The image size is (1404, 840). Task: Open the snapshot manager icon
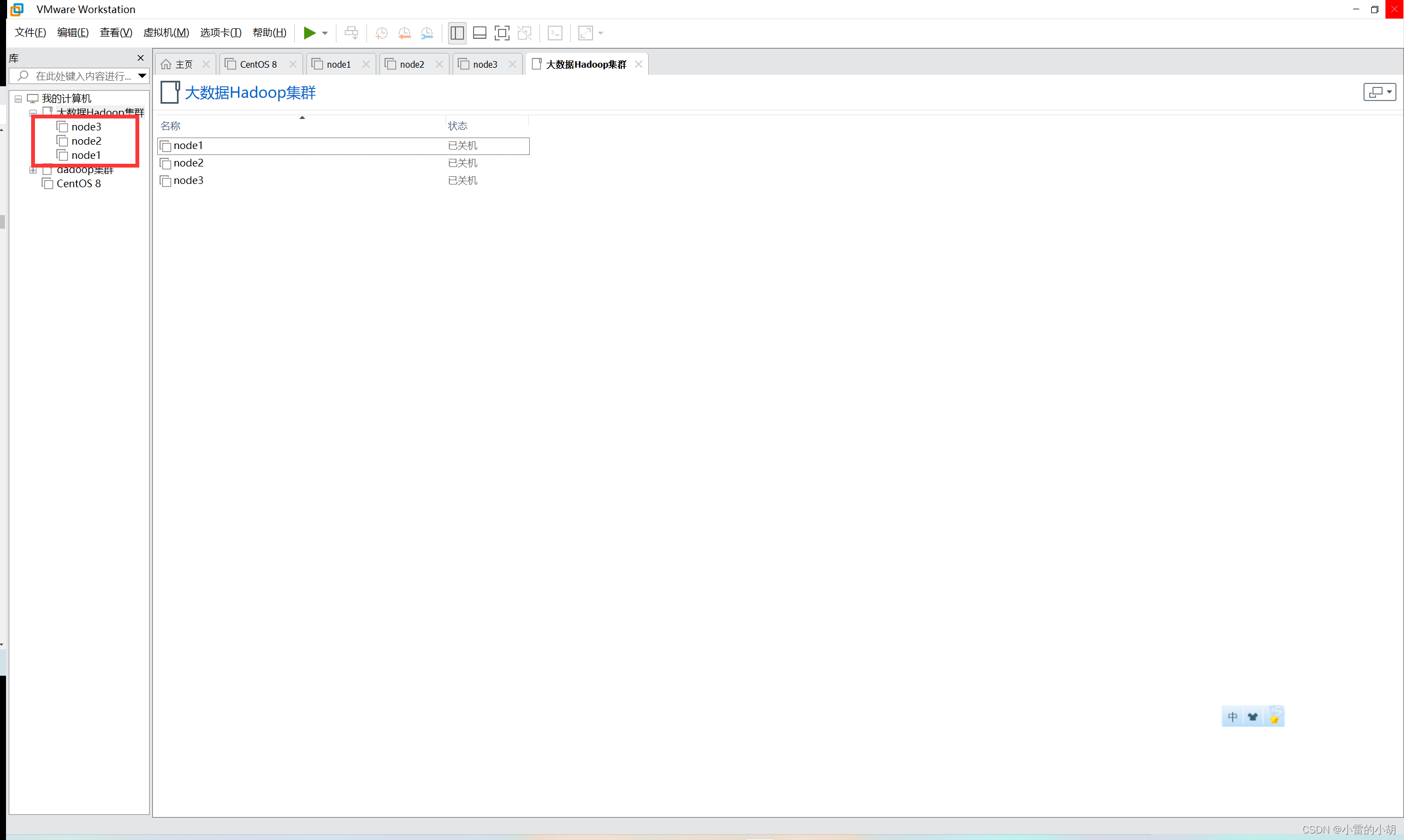coord(426,33)
